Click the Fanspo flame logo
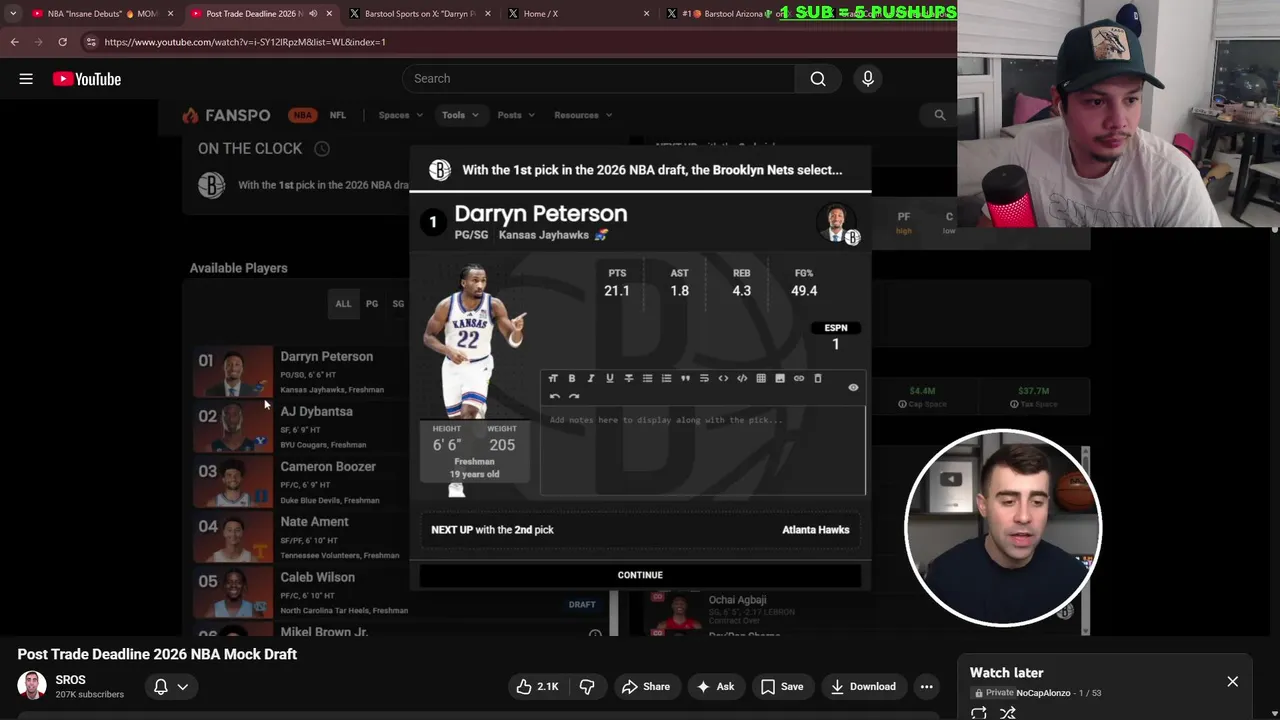 click(190, 115)
